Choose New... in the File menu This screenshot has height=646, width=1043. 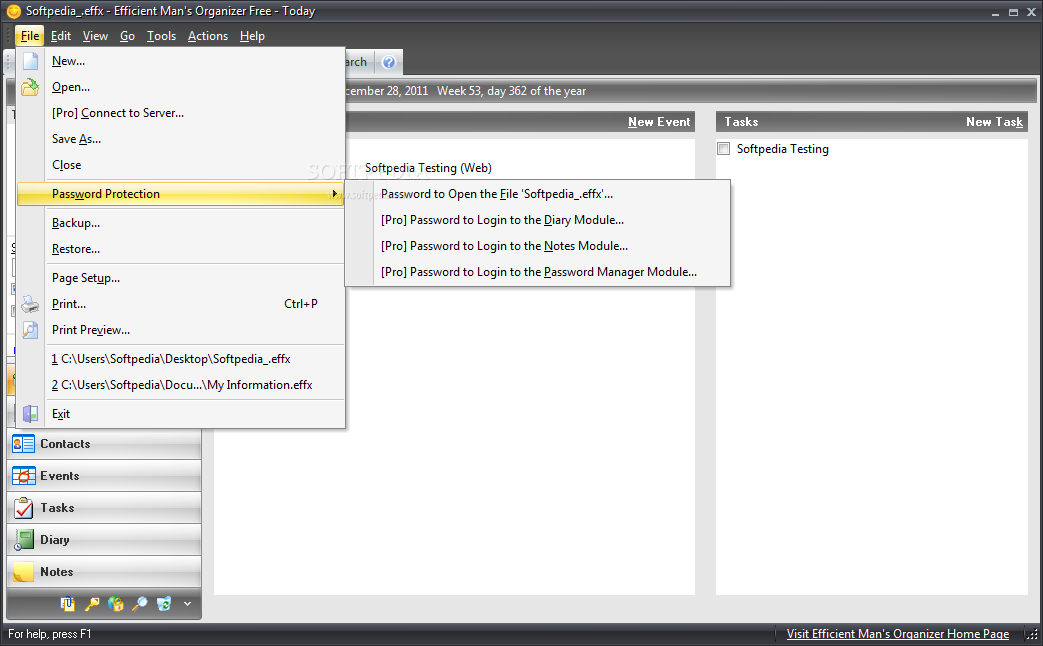point(181,61)
